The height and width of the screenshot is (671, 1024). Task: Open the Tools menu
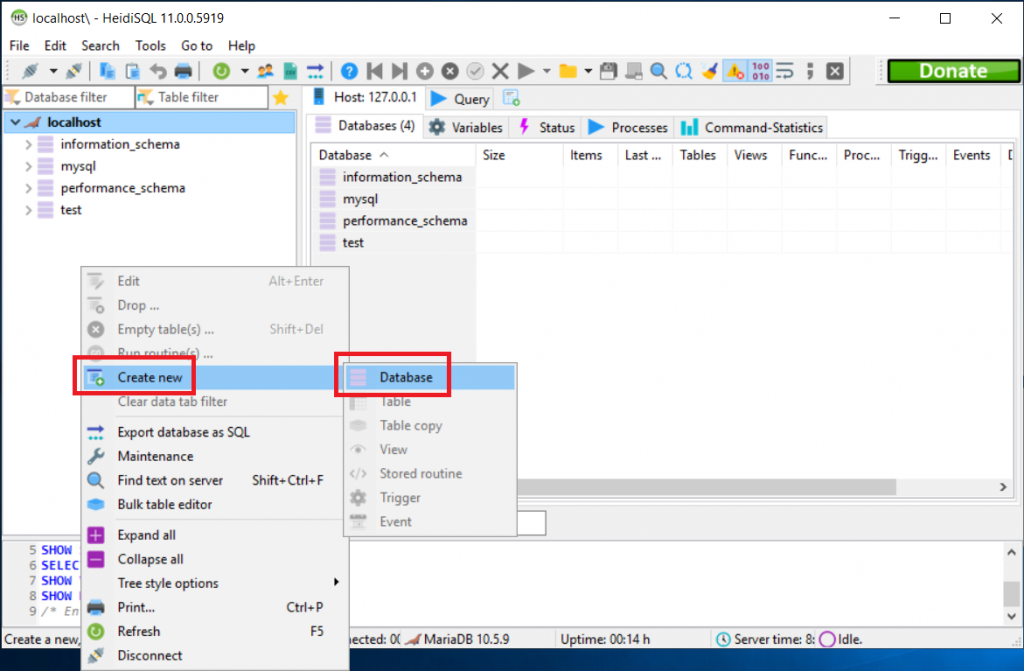[150, 46]
